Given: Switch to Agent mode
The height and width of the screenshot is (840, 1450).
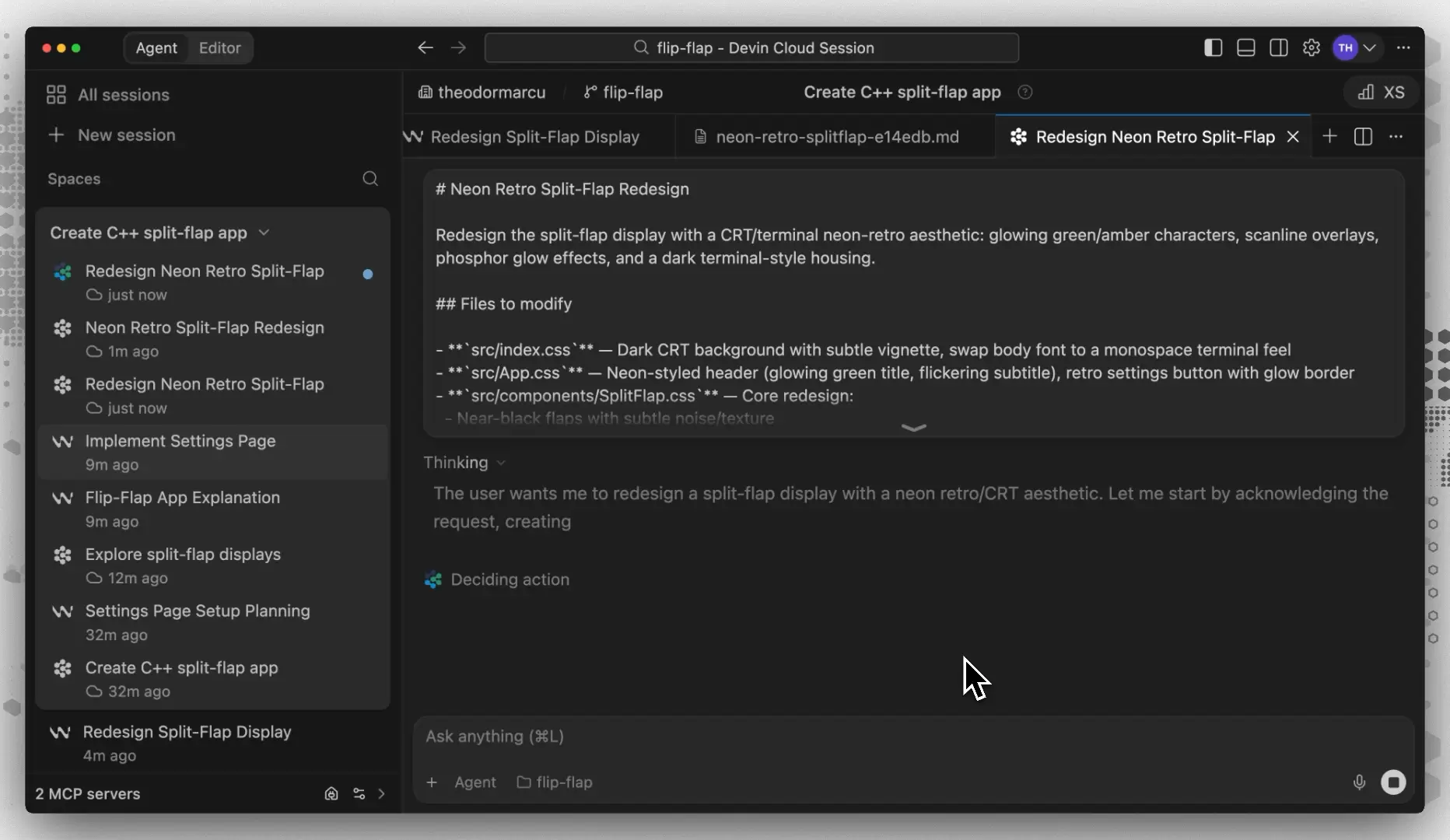Looking at the screenshot, I should point(156,47).
